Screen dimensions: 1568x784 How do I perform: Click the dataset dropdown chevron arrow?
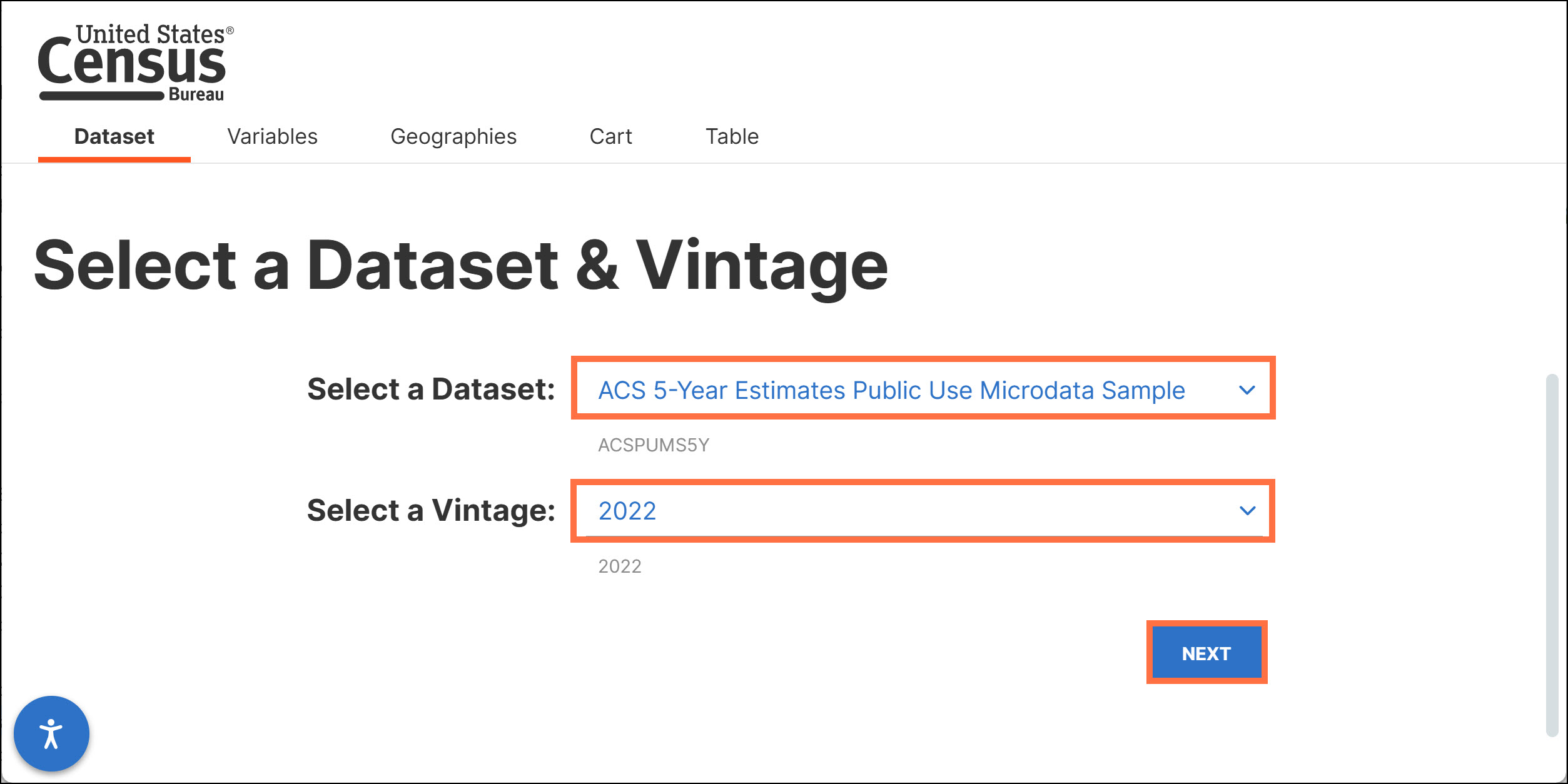click(1248, 389)
